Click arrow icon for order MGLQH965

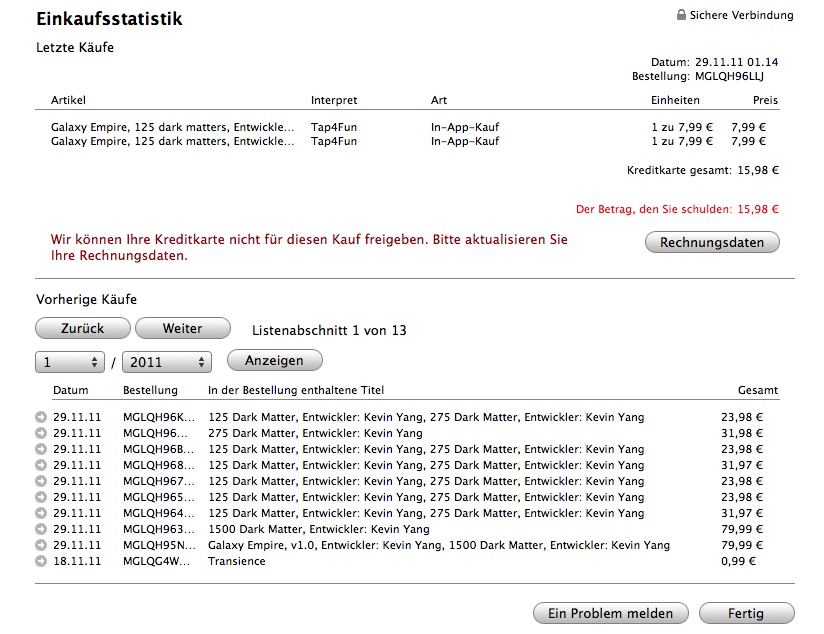point(41,497)
